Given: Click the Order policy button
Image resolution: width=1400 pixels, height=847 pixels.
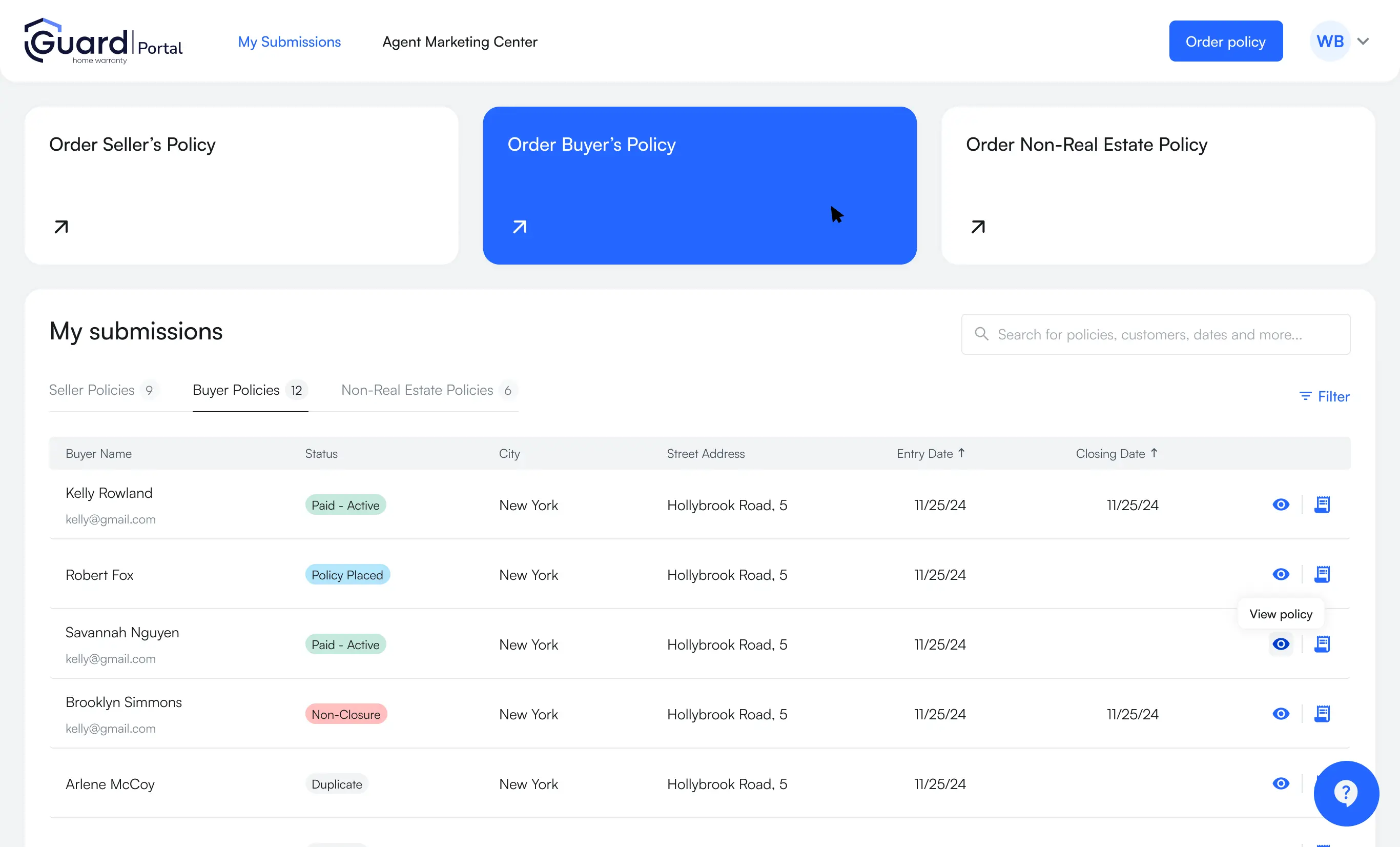Looking at the screenshot, I should (1225, 42).
